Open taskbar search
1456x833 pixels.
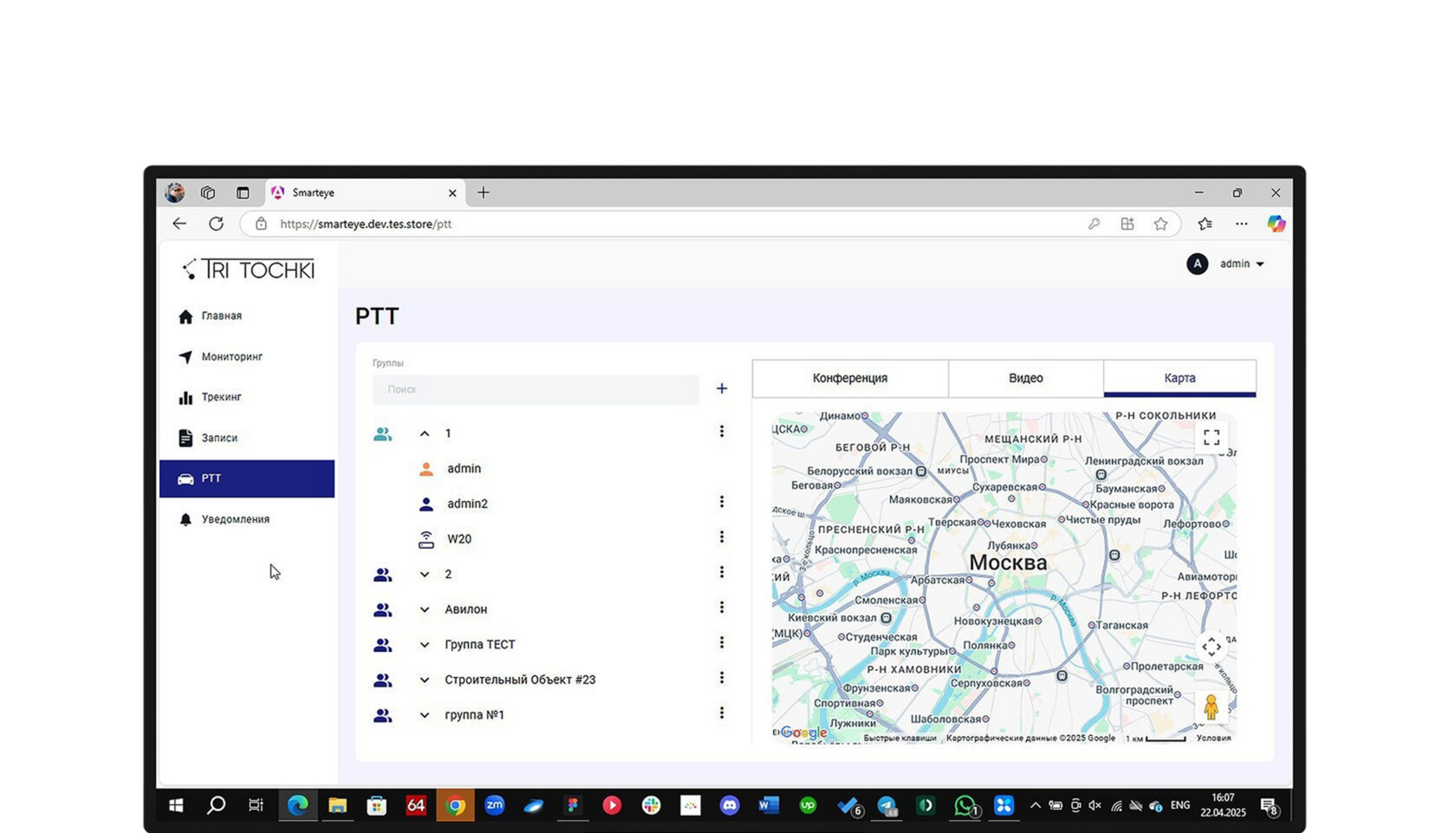coord(216,805)
